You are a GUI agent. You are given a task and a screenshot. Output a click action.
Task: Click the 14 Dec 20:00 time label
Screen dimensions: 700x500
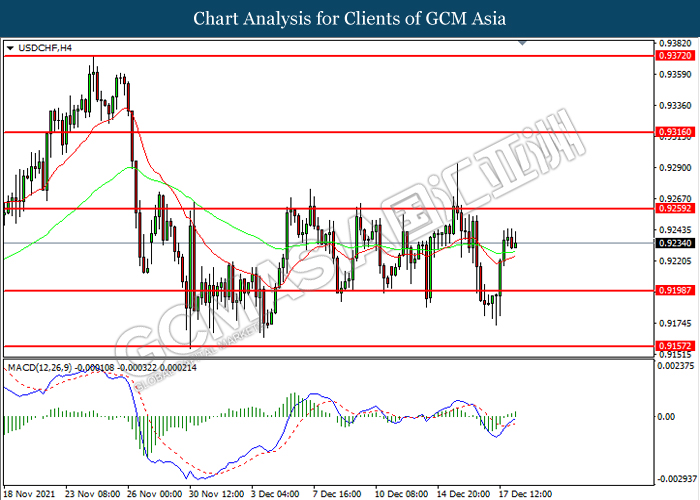[x=464, y=494]
